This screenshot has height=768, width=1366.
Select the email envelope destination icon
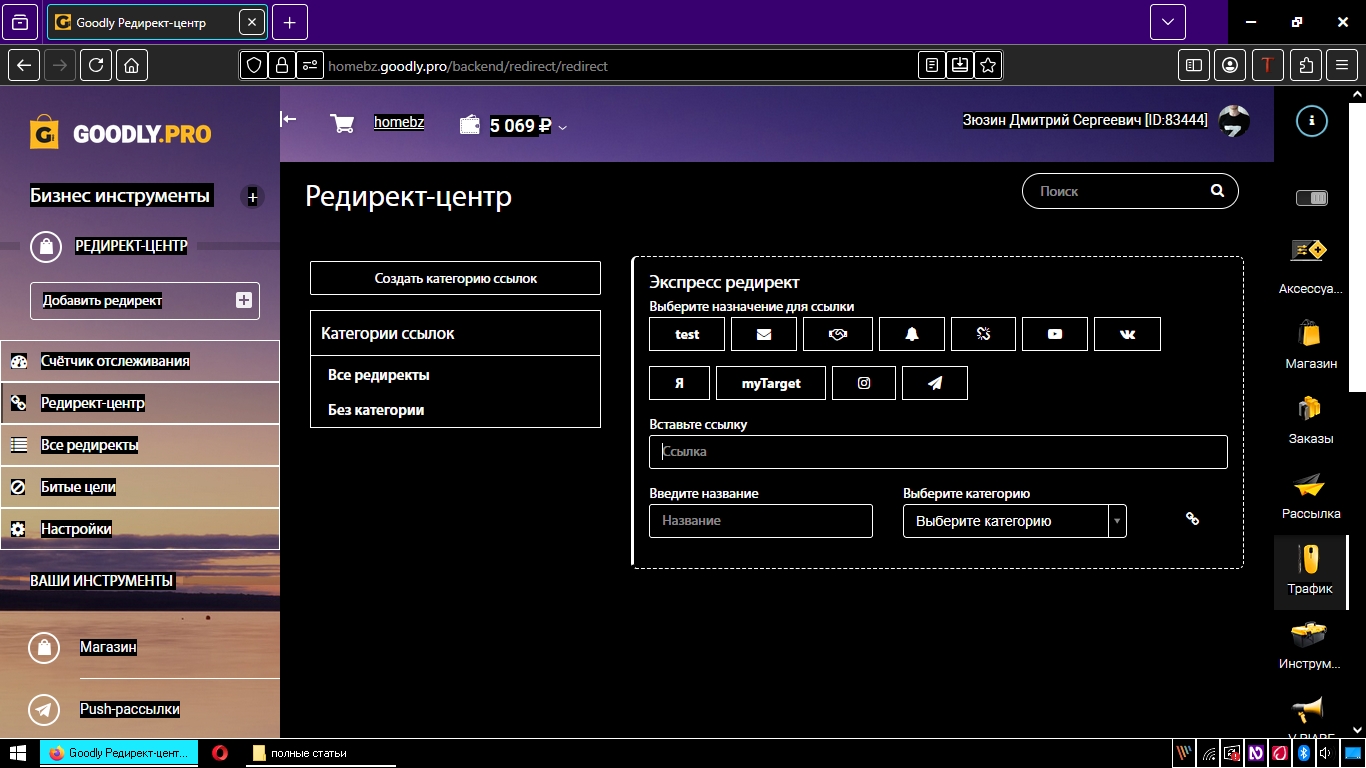click(764, 334)
